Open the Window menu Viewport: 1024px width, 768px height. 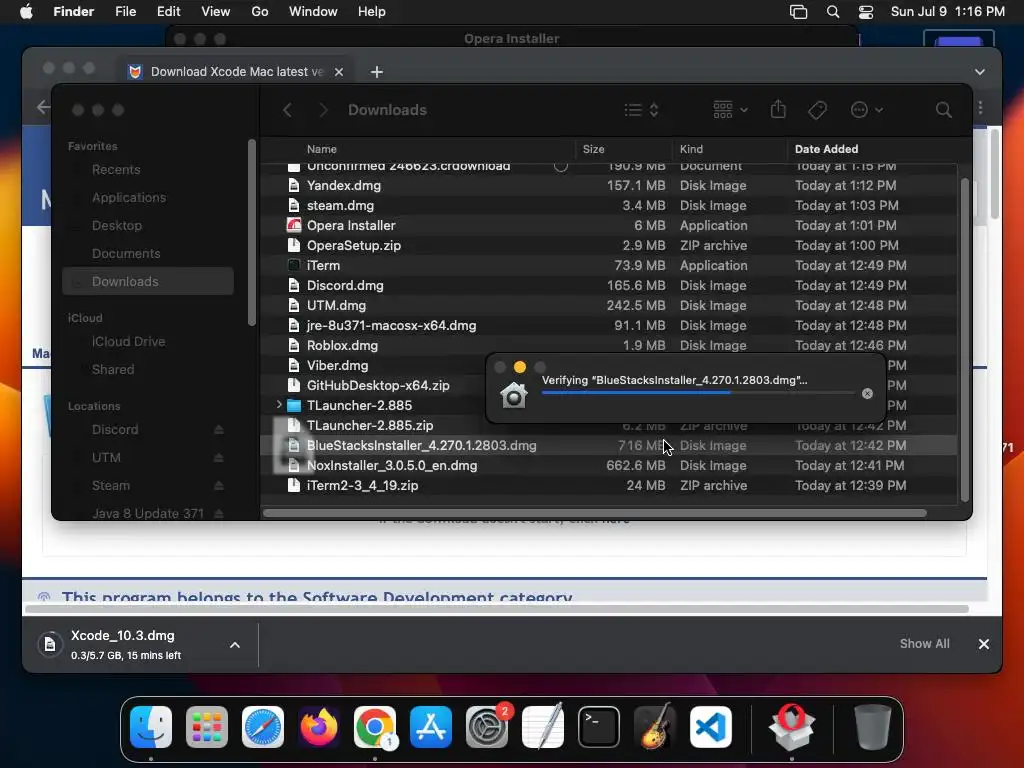click(x=313, y=12)
